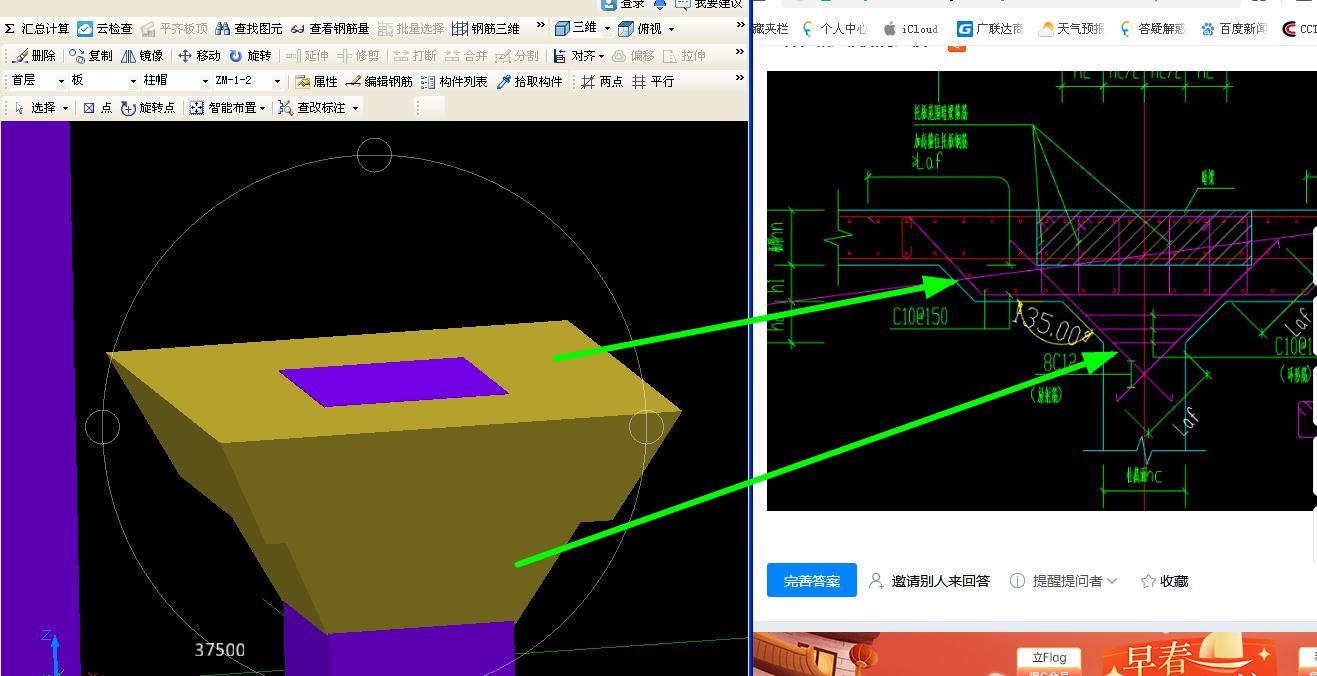Open the iCloud bookmark

point(910,29)
